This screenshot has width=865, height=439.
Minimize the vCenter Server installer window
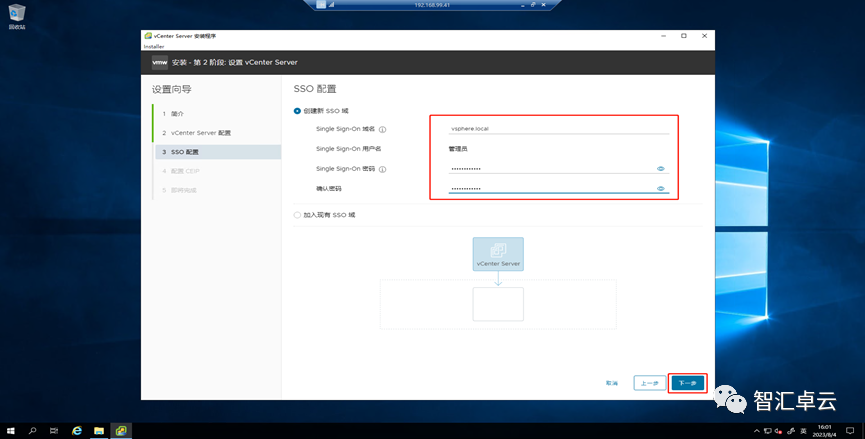663,36
